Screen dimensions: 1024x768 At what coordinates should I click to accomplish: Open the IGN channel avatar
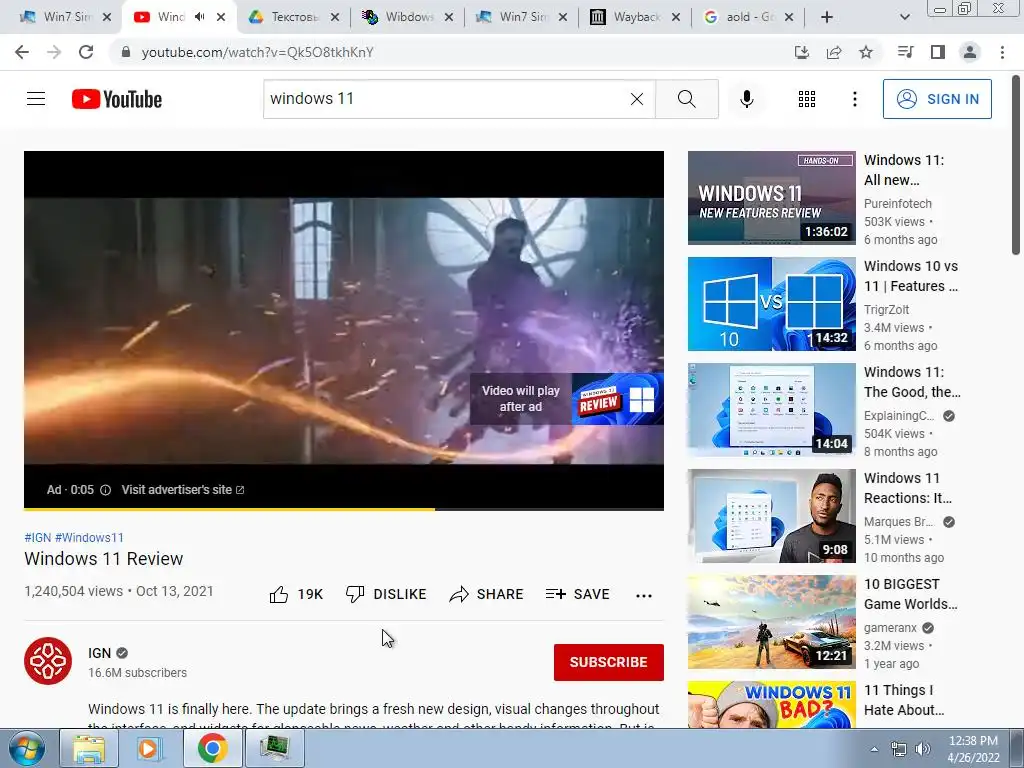click(48, 661)
